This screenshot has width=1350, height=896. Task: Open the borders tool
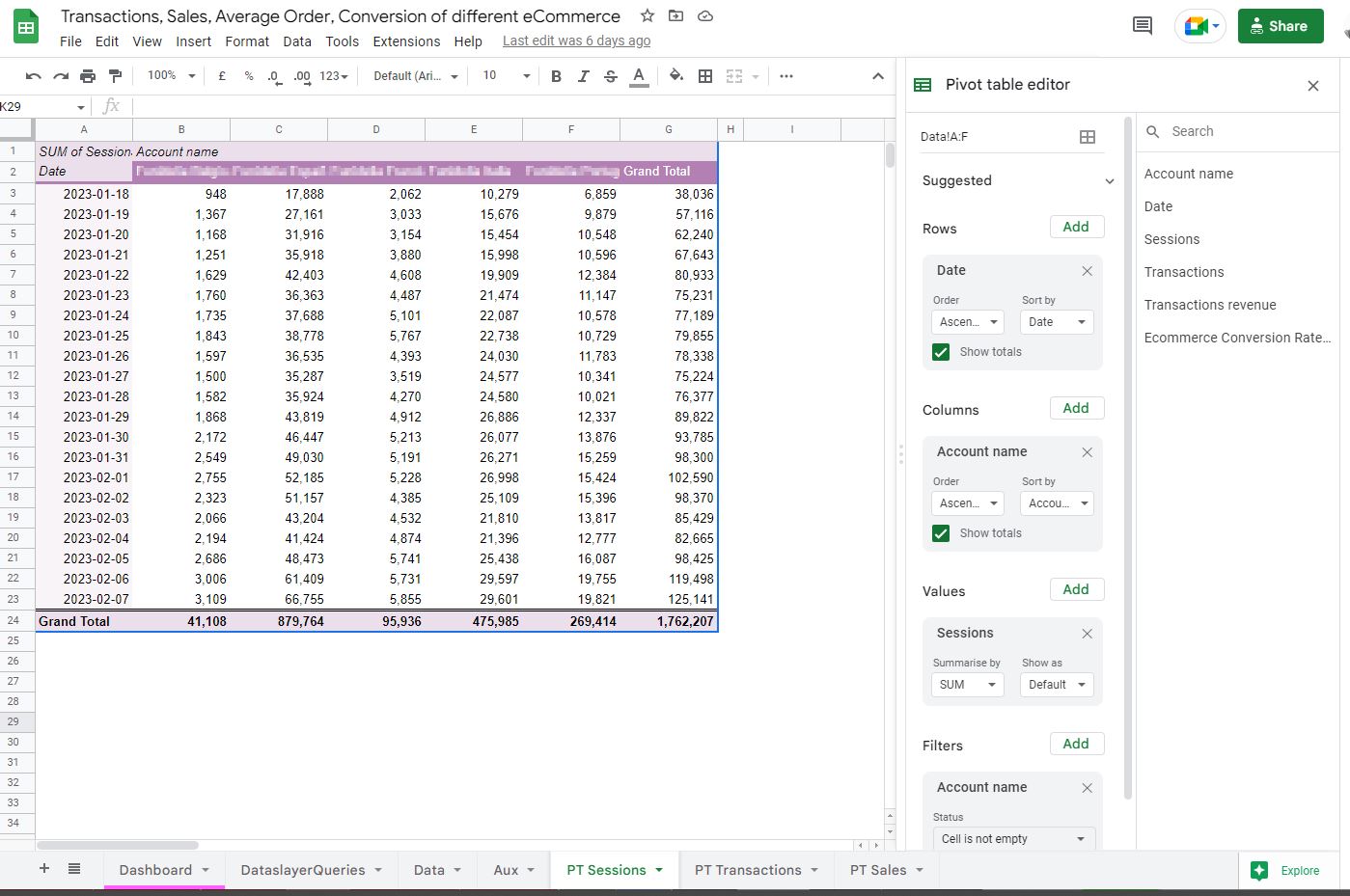705,76
